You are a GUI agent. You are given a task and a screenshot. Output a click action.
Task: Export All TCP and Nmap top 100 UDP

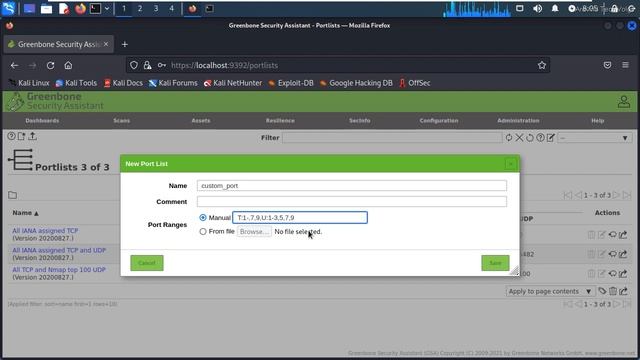pyautogui.click(x=623, y=274)
